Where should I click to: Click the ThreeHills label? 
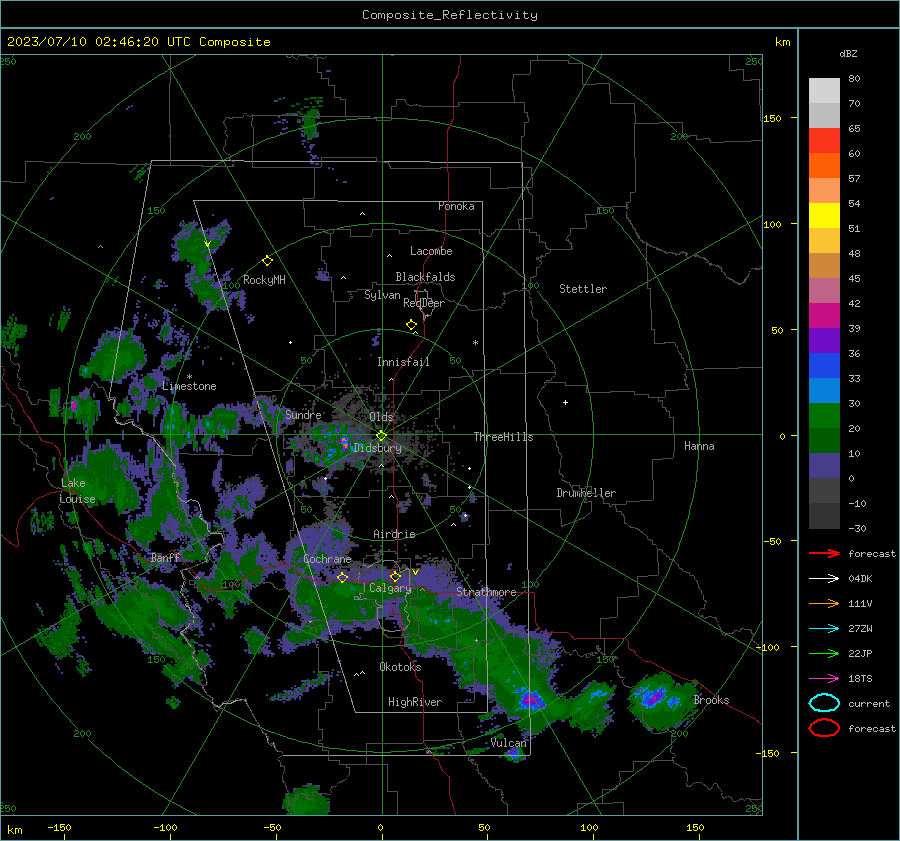[x=503, y=437]
